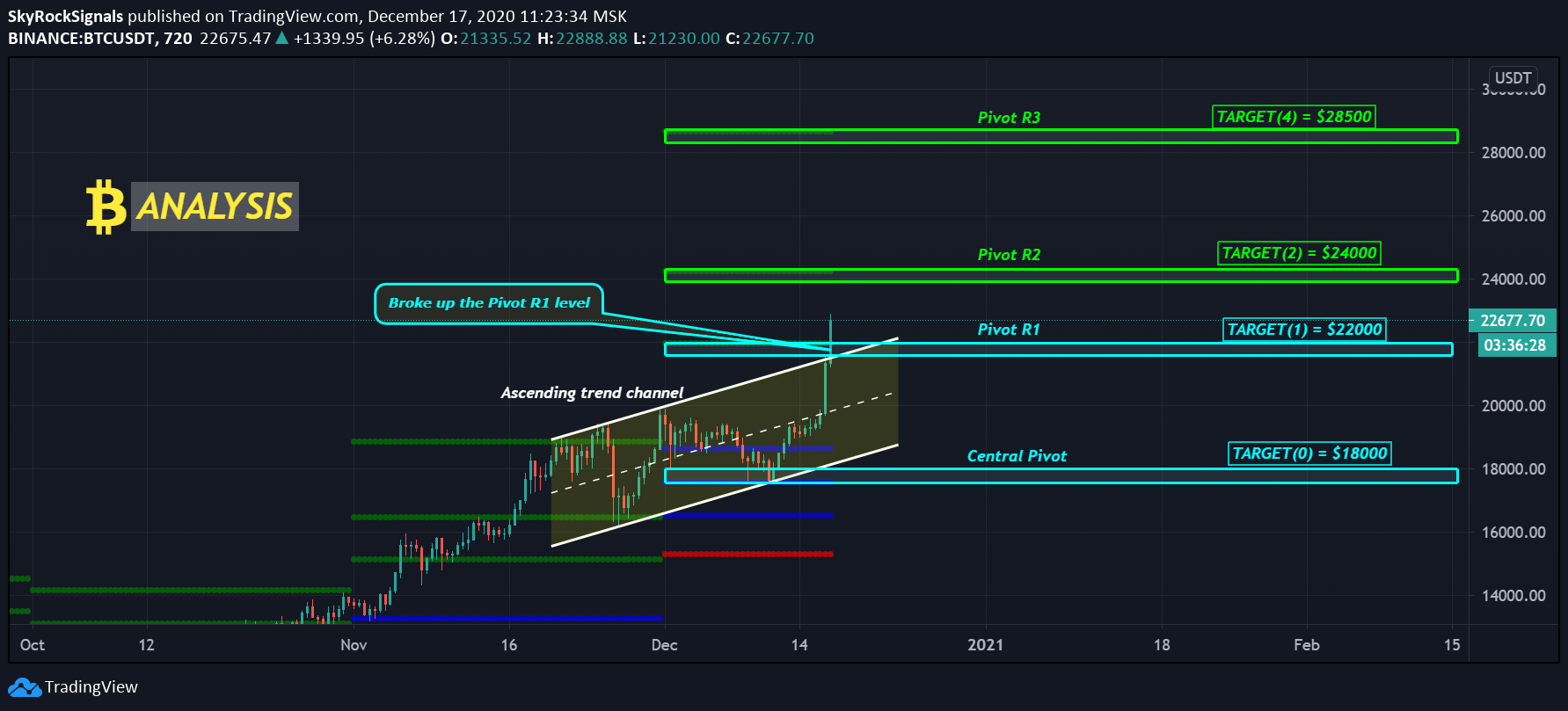Click the low value L:21230.00

pos(676,39)
